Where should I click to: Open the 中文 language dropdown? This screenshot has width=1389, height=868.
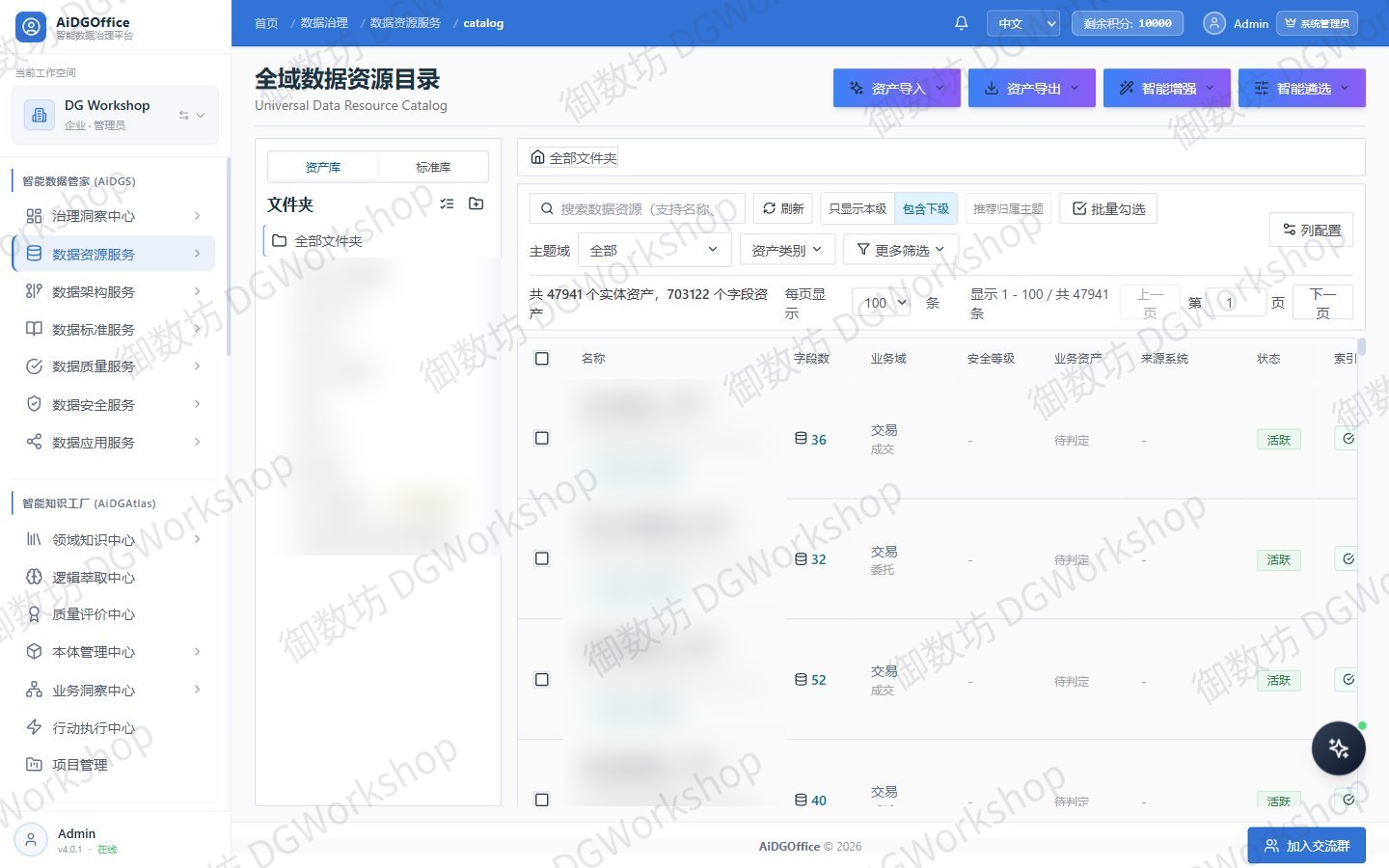[1022, 23]
